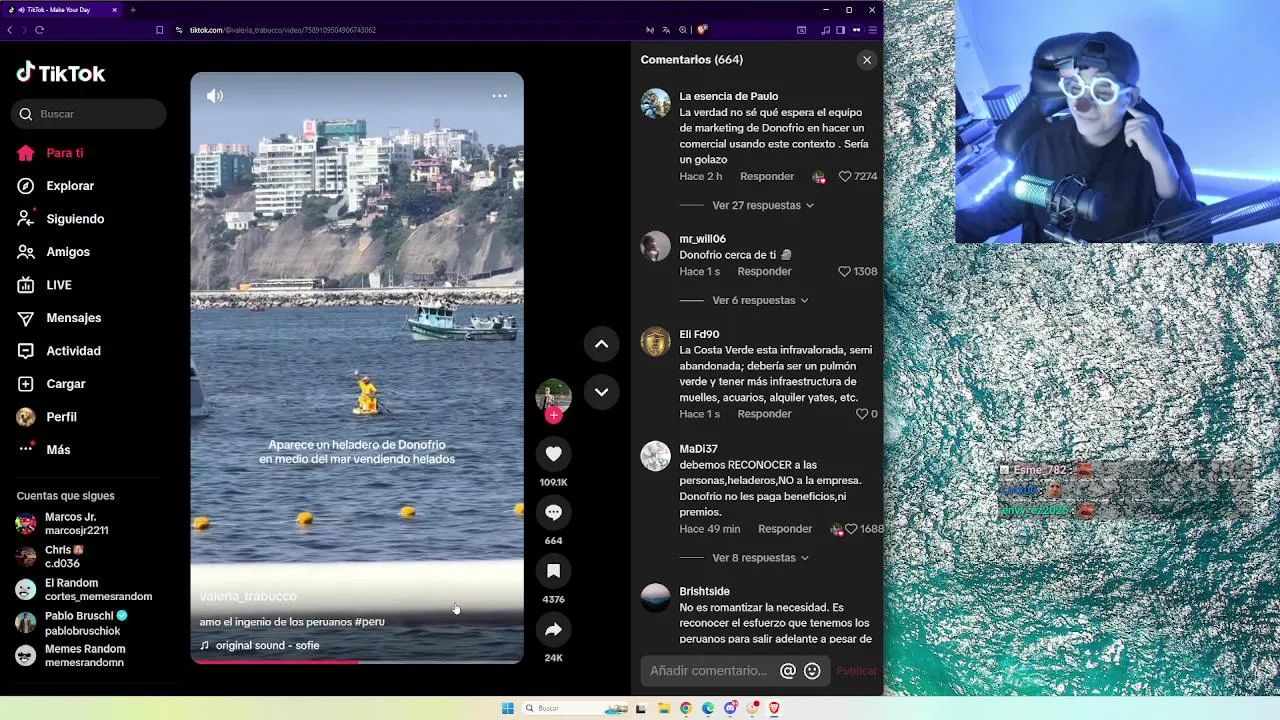
Task: Open File Explorer from taskbar
Action: click(664, 708)
